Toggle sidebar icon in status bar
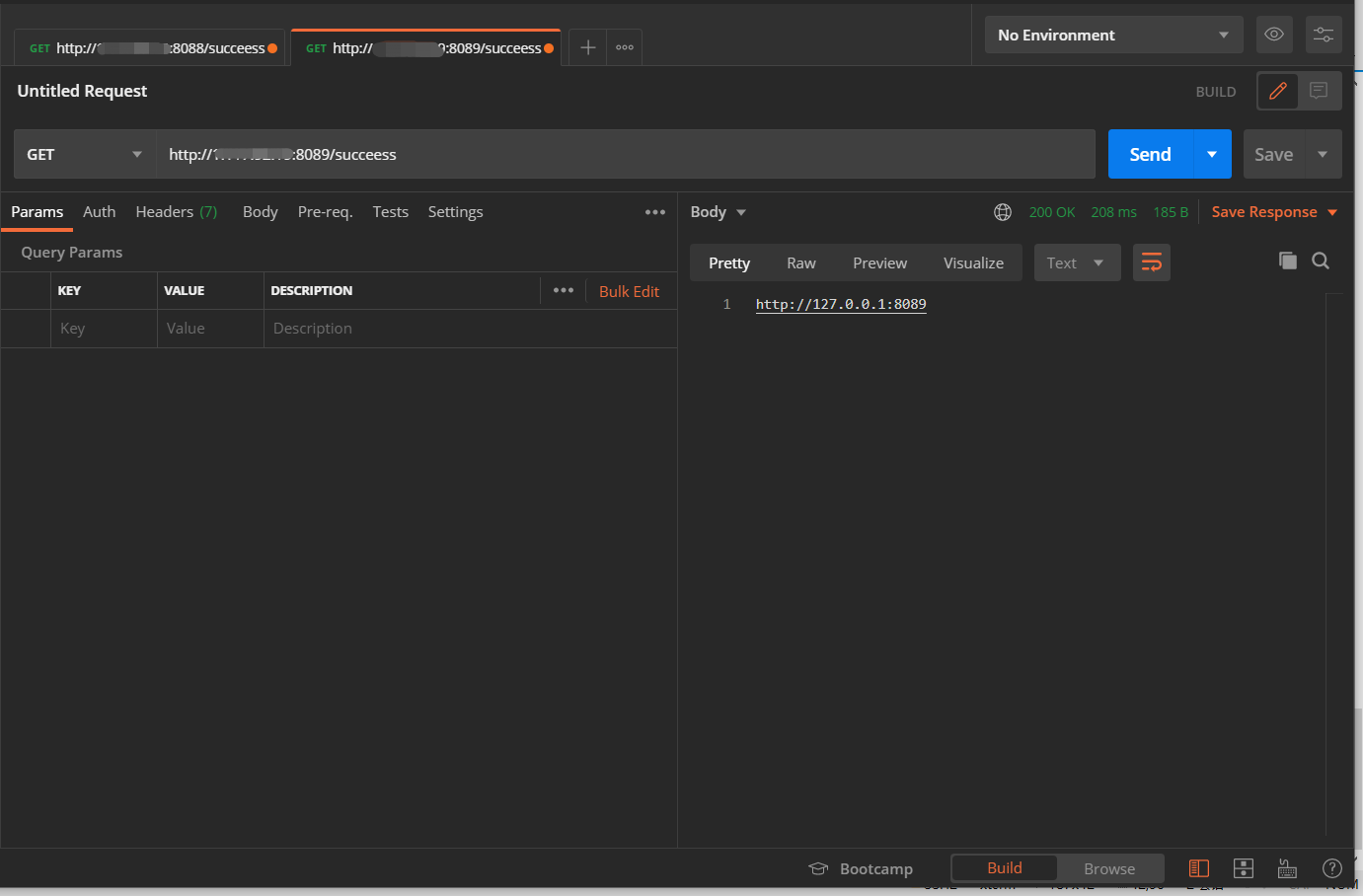1363x896 pixels. 1199,868
